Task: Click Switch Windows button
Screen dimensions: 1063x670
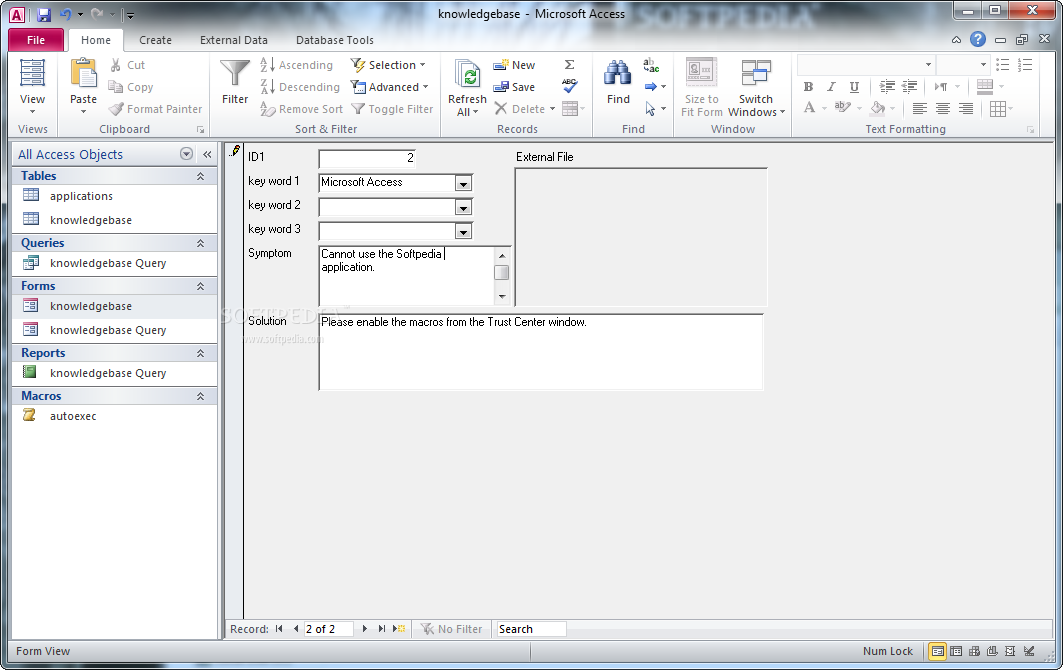Action: [756, 88]
